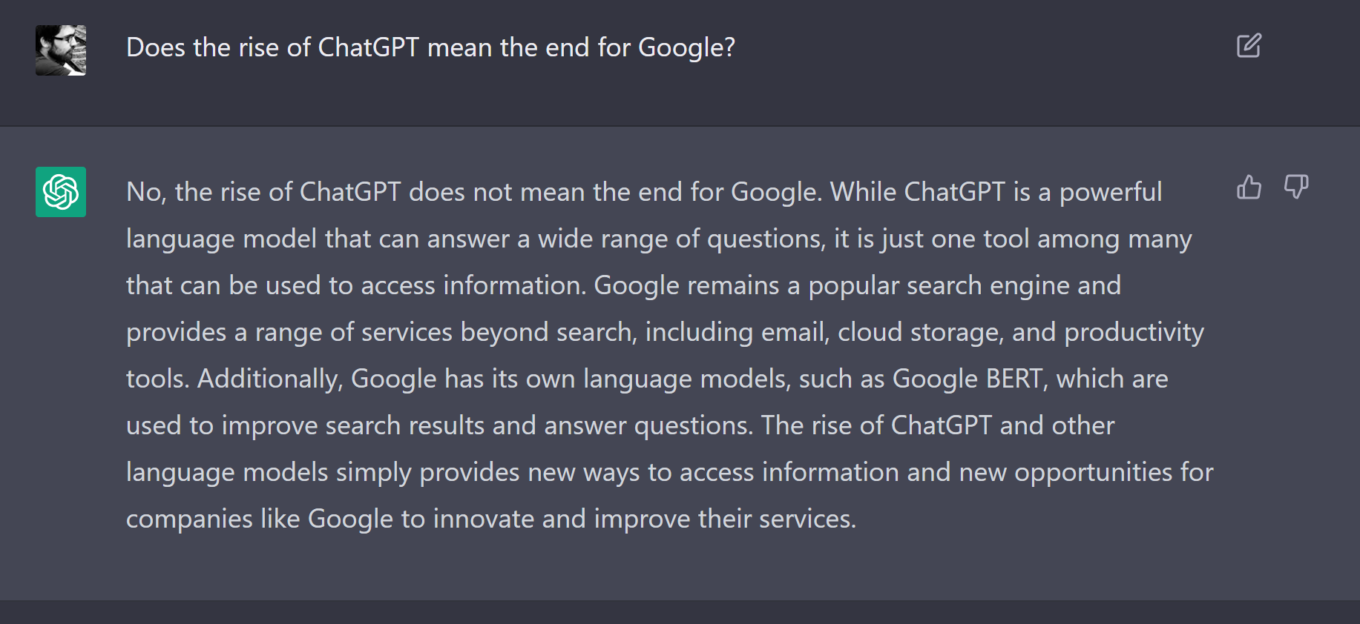Click the phrase "powerful" ending the first response line

click(1111, 192)
